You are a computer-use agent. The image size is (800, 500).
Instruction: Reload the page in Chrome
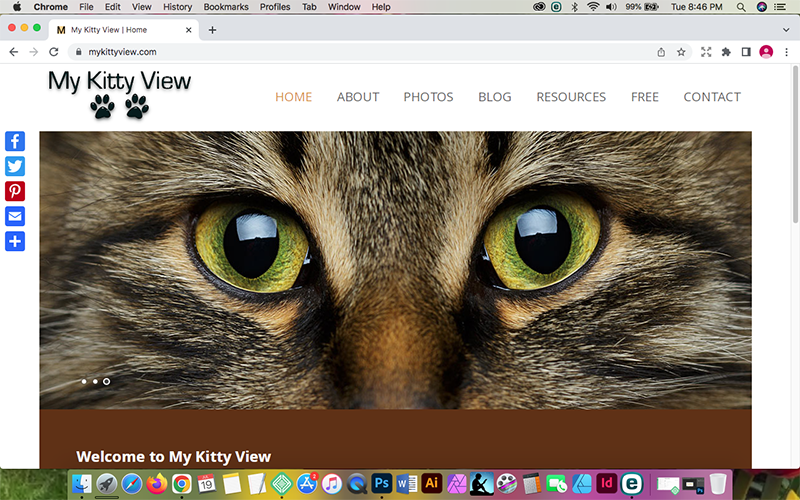55,52
